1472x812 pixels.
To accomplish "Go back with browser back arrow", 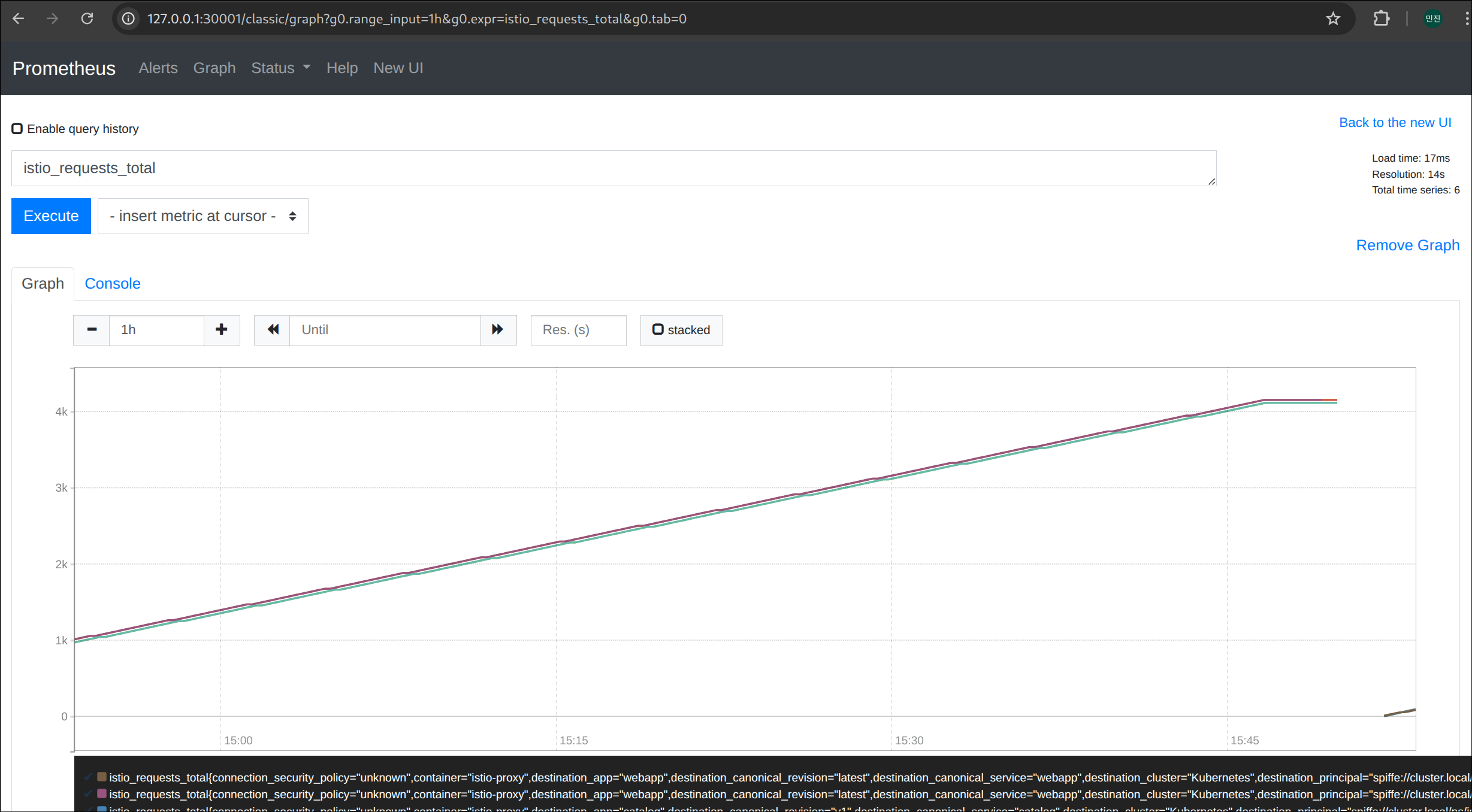I will (x=18, y=19).
